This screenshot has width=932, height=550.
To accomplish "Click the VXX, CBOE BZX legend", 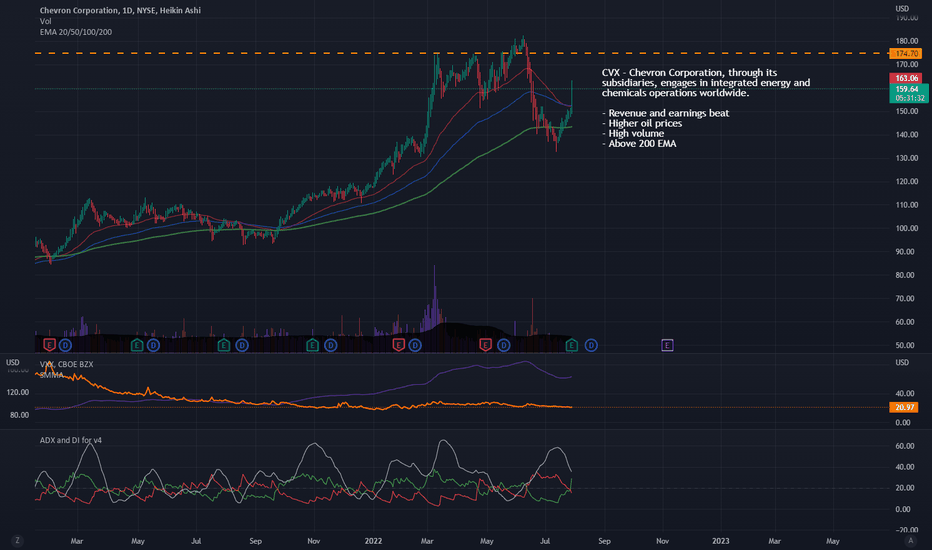I will [66, 364].
